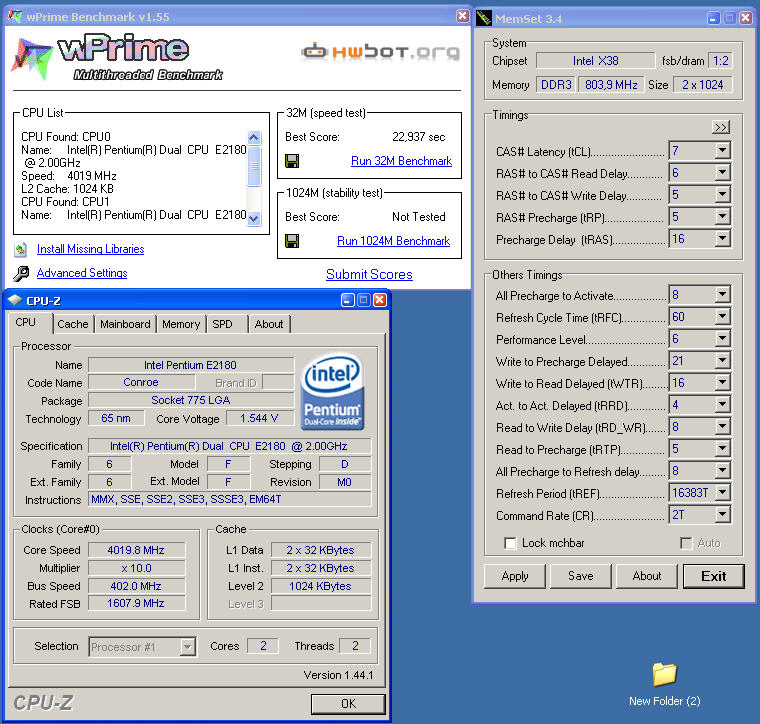Click the MemSet title bar app icon
The image size is (760, 724).
coord(484,18)
